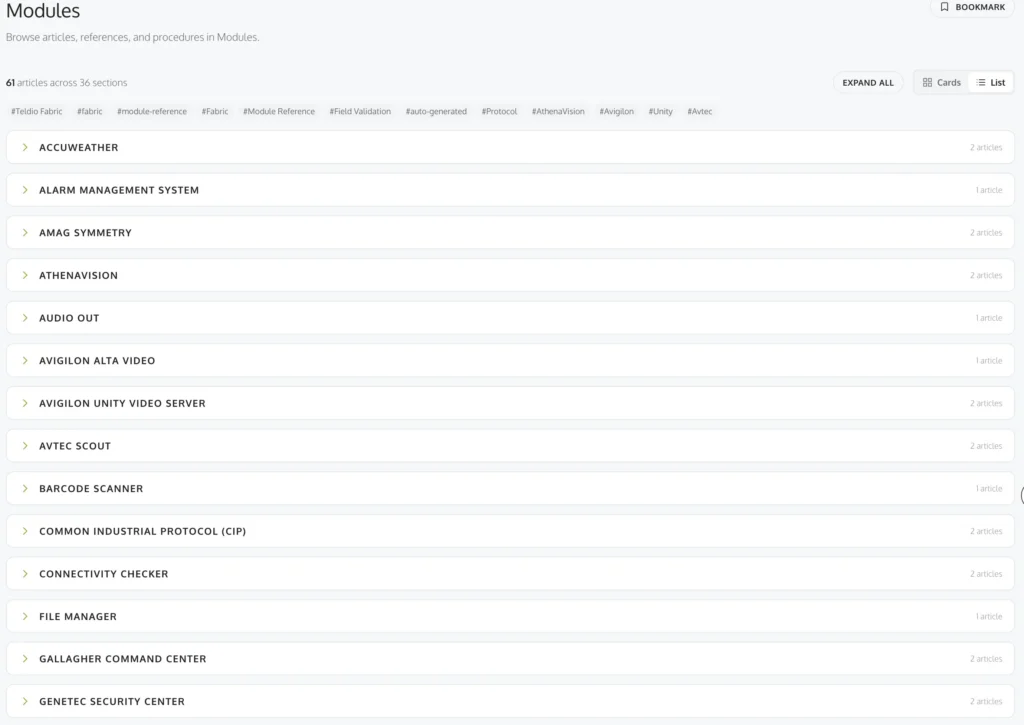Switch to List view

click(x=990, y=83)
